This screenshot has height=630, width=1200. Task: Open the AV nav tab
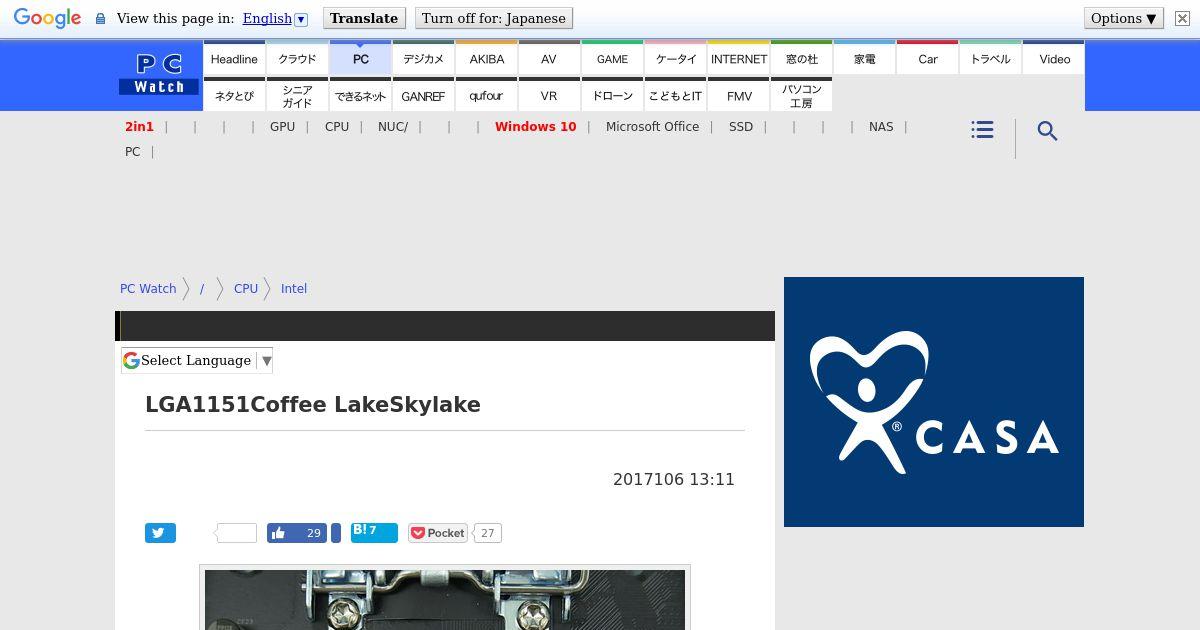tap(549, 58)
